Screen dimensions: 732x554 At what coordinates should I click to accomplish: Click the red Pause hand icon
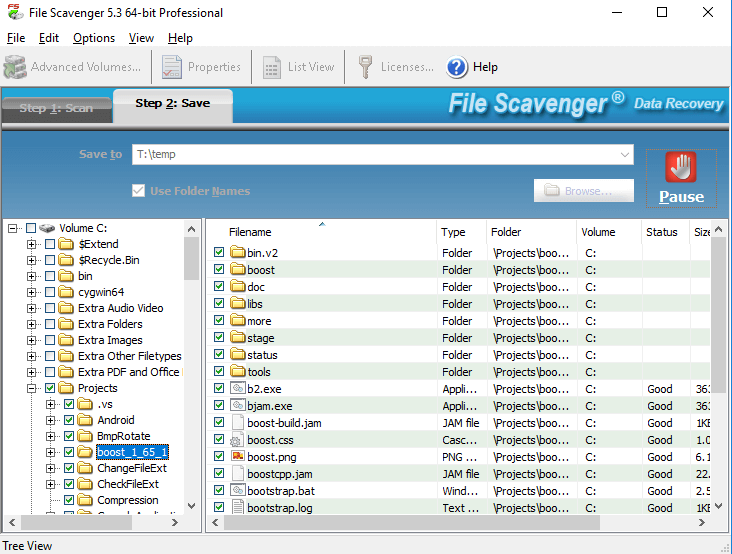pyautogui.click(x=681, y=167)
